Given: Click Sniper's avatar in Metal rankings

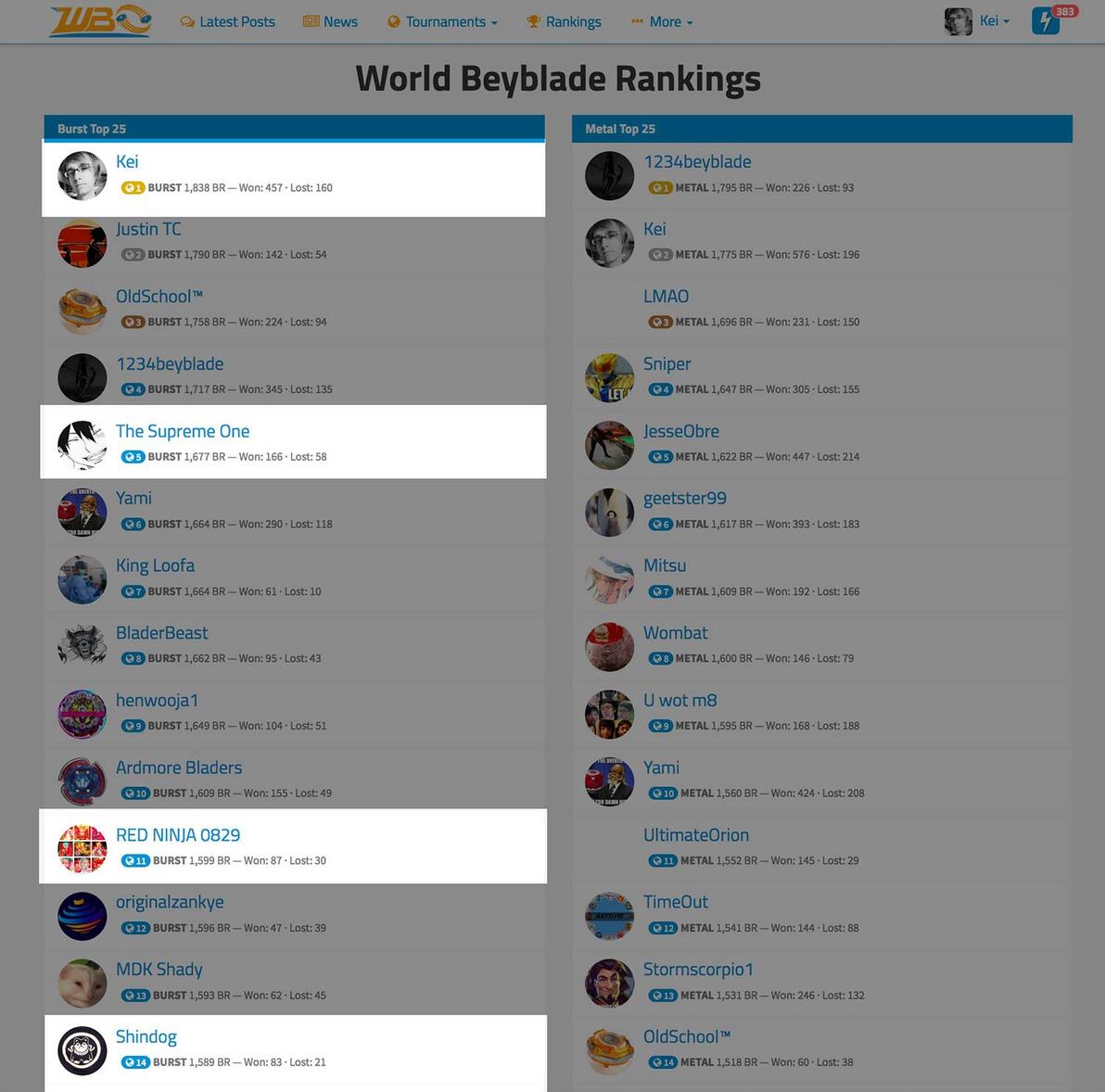Looking at the screenshot, I should coord(610,377).
